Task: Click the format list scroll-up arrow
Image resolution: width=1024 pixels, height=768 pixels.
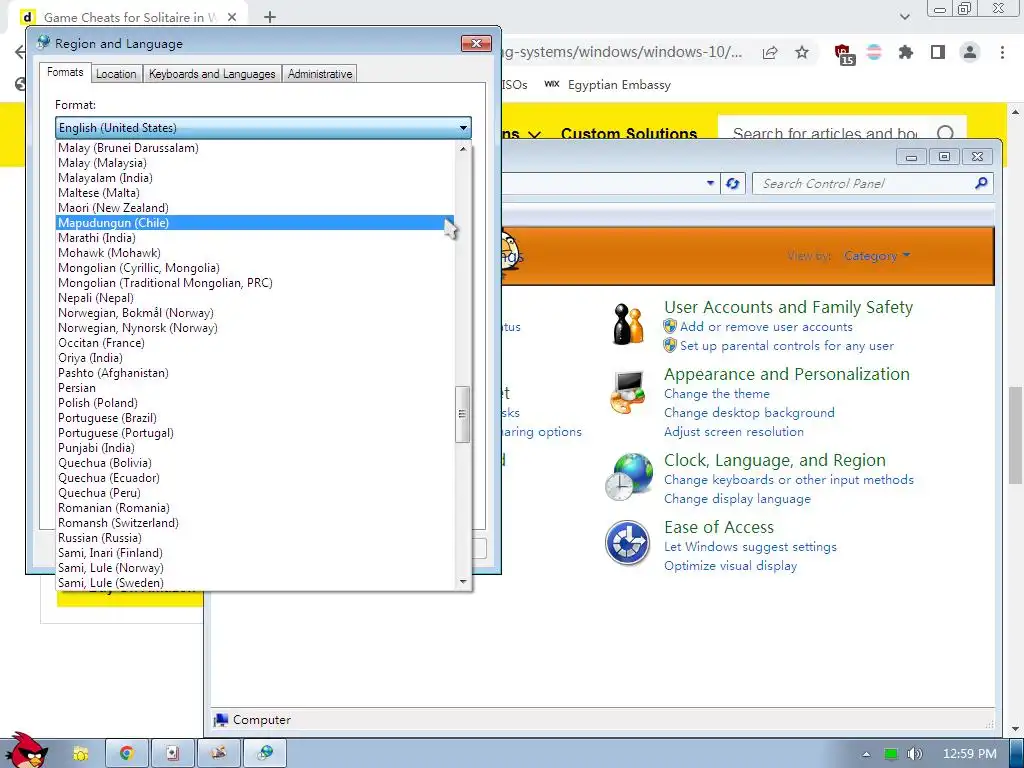Action: (463, 149)
